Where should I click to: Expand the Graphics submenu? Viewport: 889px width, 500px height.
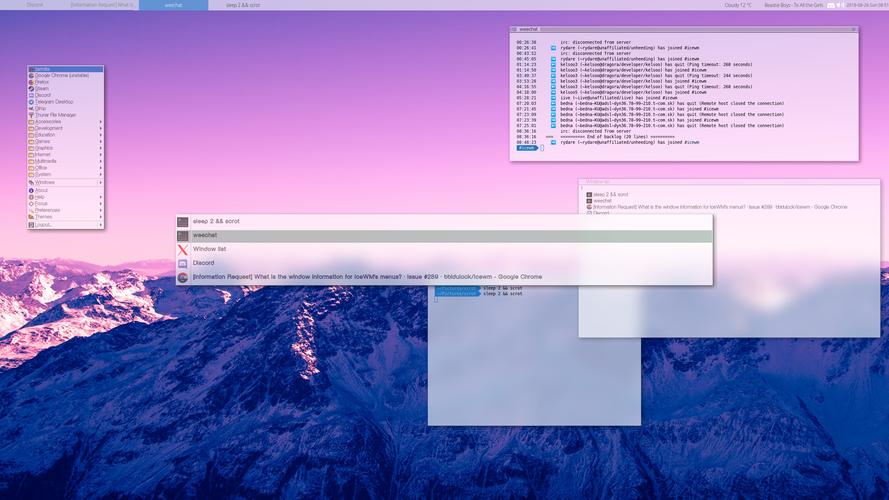tap(65, 148)
